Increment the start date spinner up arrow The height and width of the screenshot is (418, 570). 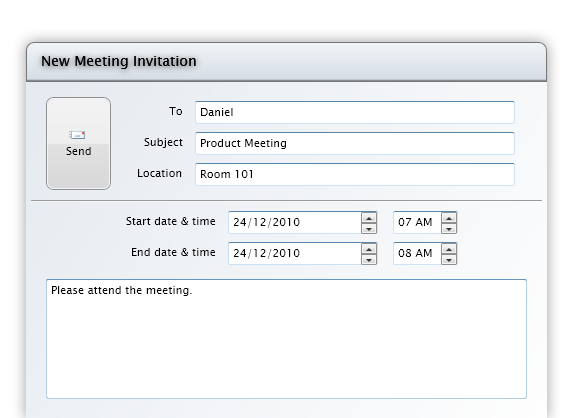click(369, 218)
